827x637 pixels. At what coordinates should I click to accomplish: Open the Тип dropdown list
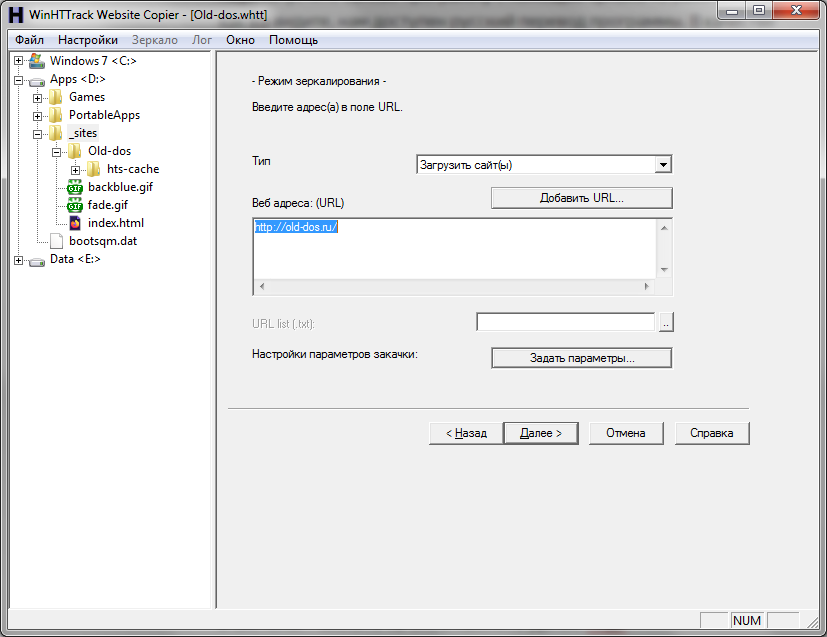coord(663,165)
